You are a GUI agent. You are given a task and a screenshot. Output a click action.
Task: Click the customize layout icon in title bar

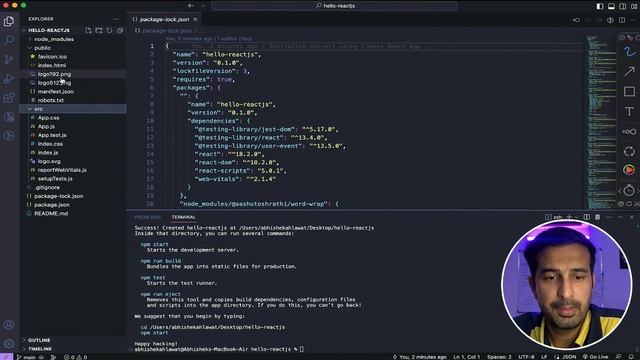tap(634, 6)
